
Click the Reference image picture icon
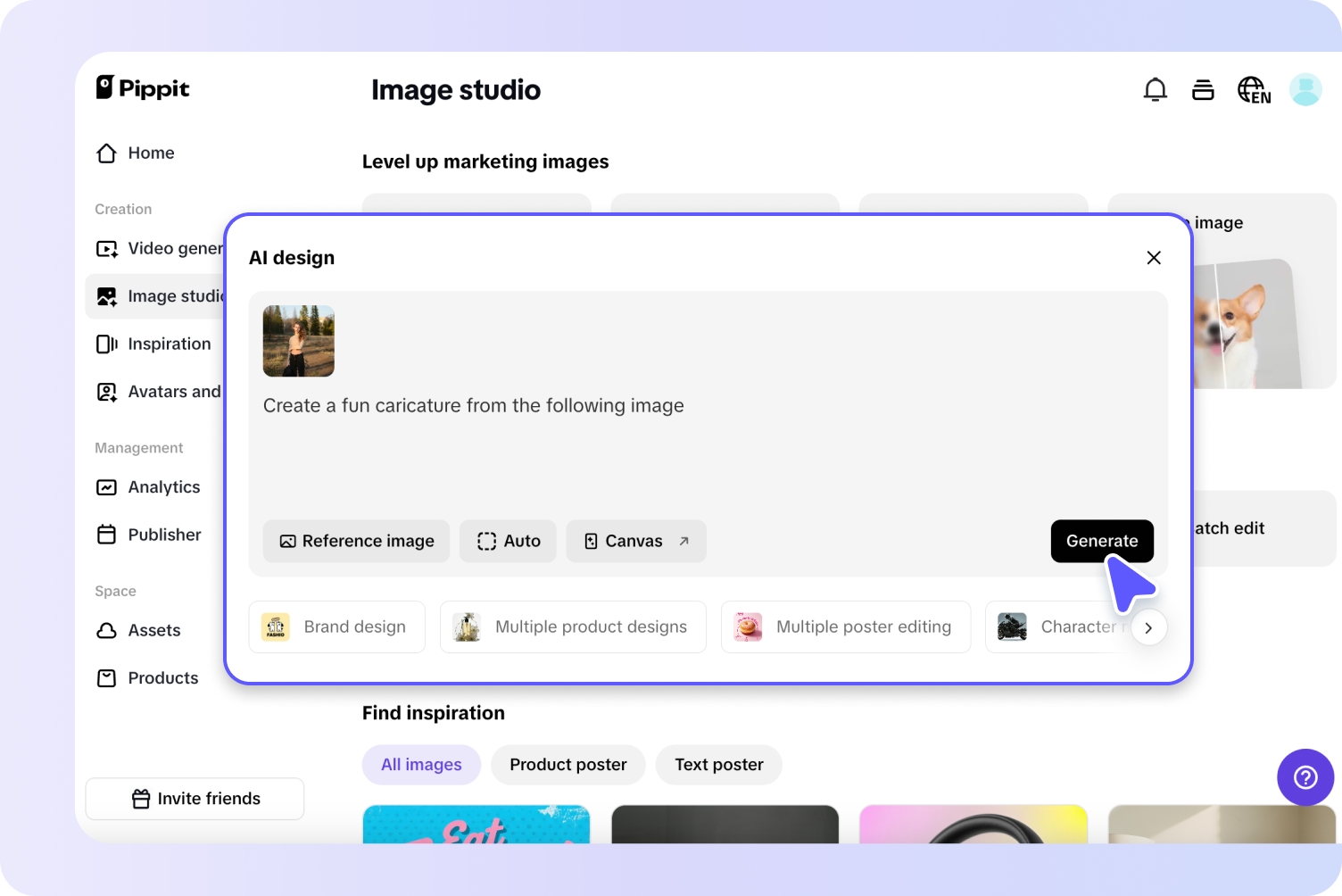[x=288, y=542]
